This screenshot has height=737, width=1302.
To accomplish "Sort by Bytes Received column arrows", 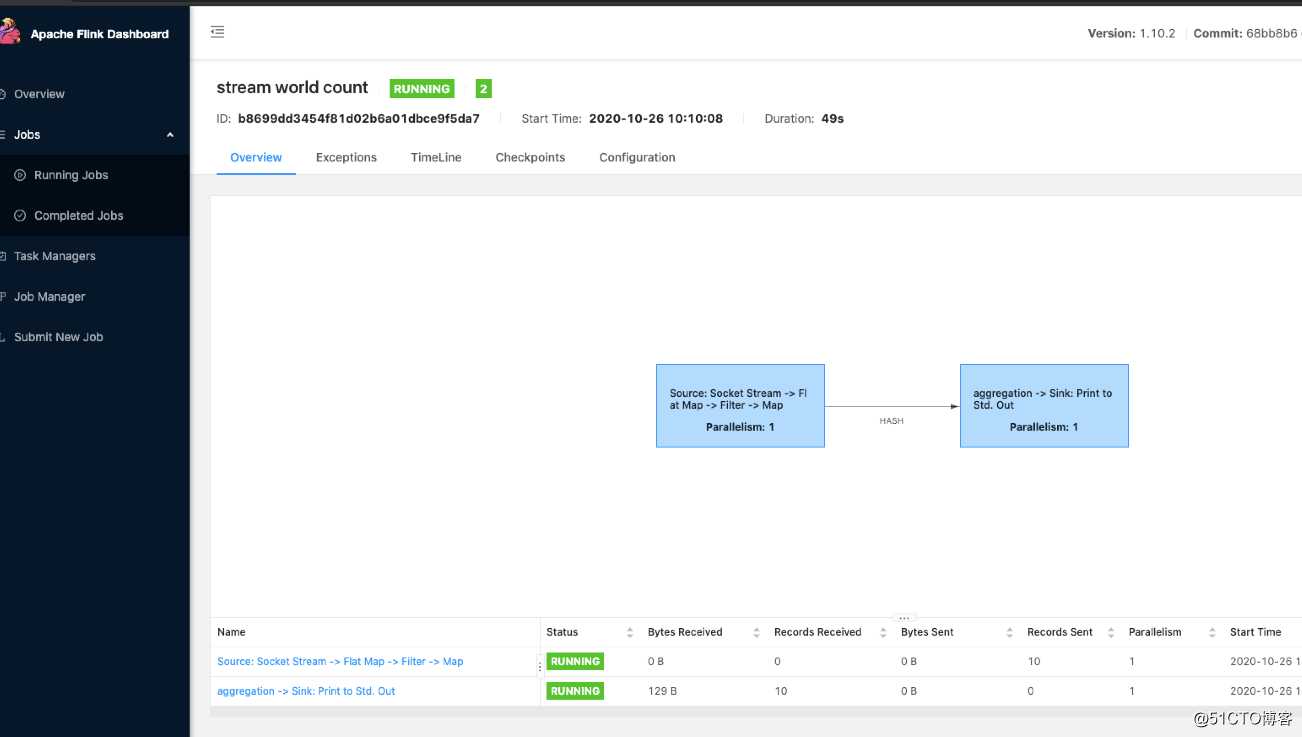I will [x=757, y=632].
